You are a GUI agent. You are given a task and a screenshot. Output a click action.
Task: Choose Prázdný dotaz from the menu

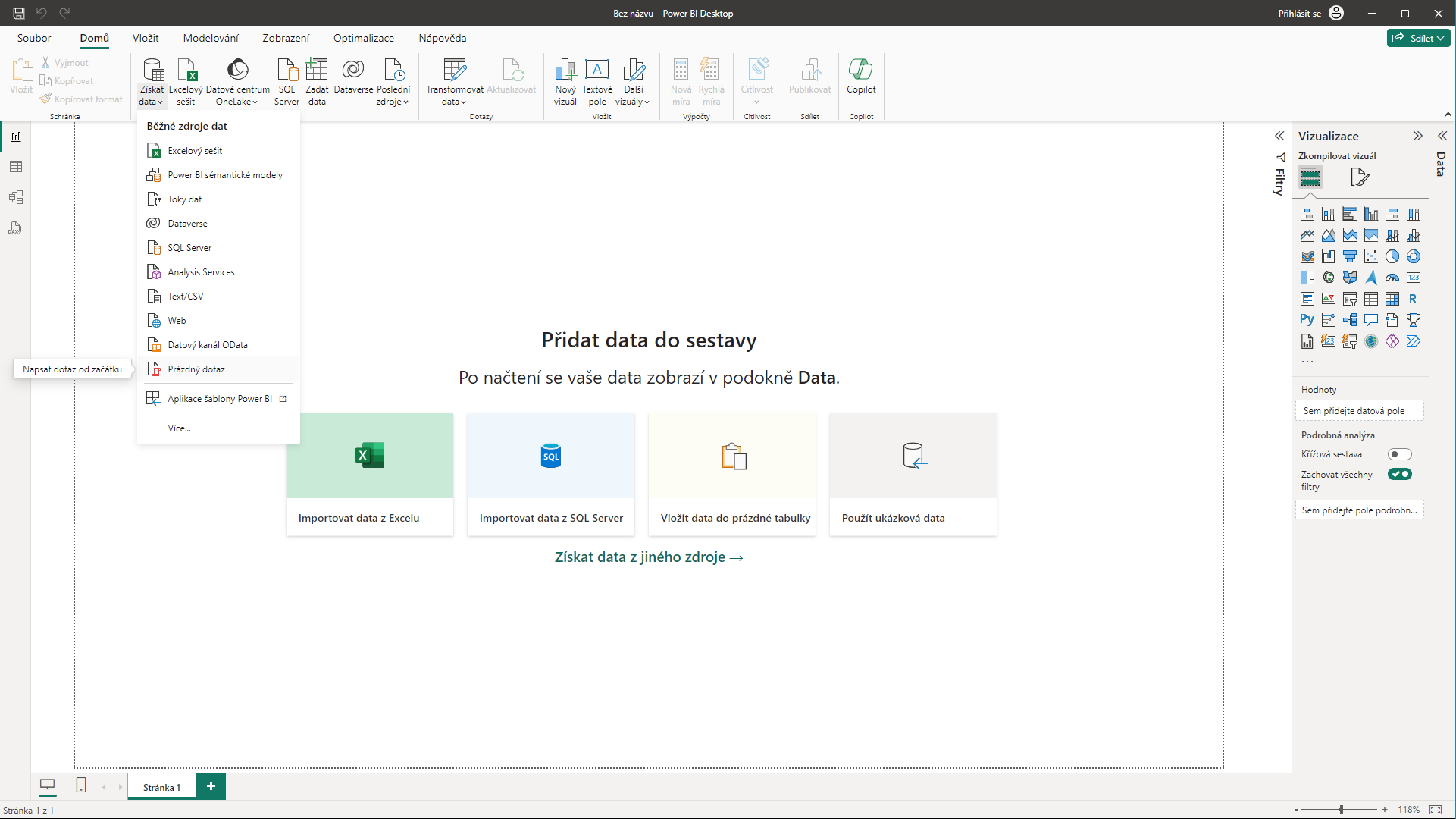click(x=218, y=369)
